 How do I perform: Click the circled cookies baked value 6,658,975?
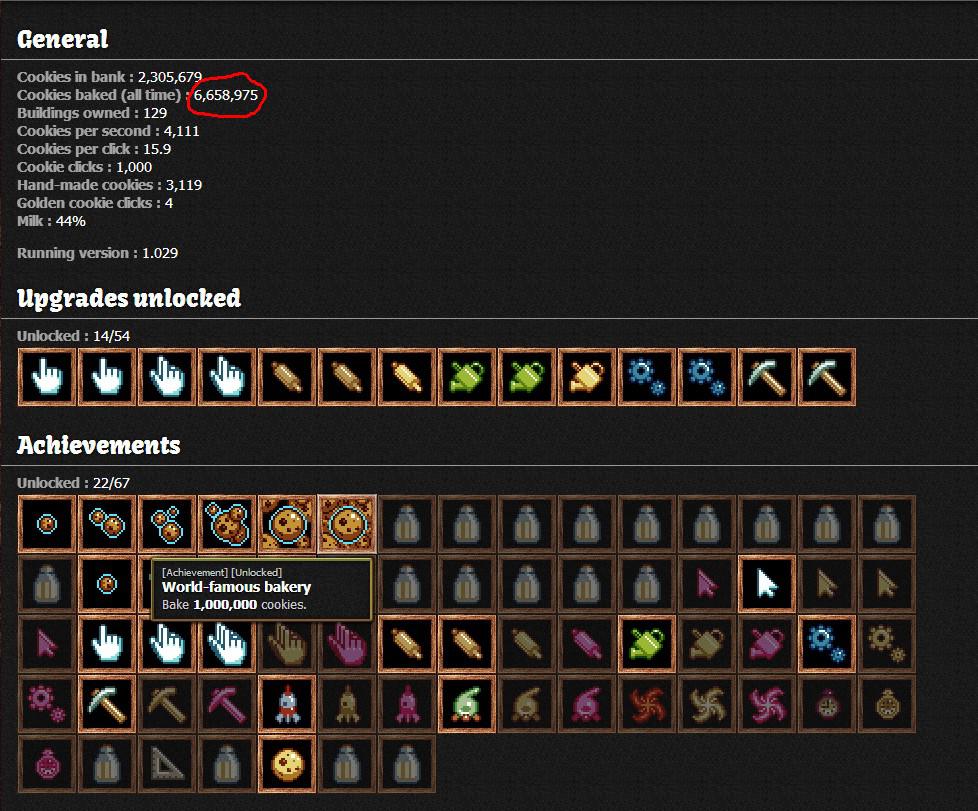226,95
